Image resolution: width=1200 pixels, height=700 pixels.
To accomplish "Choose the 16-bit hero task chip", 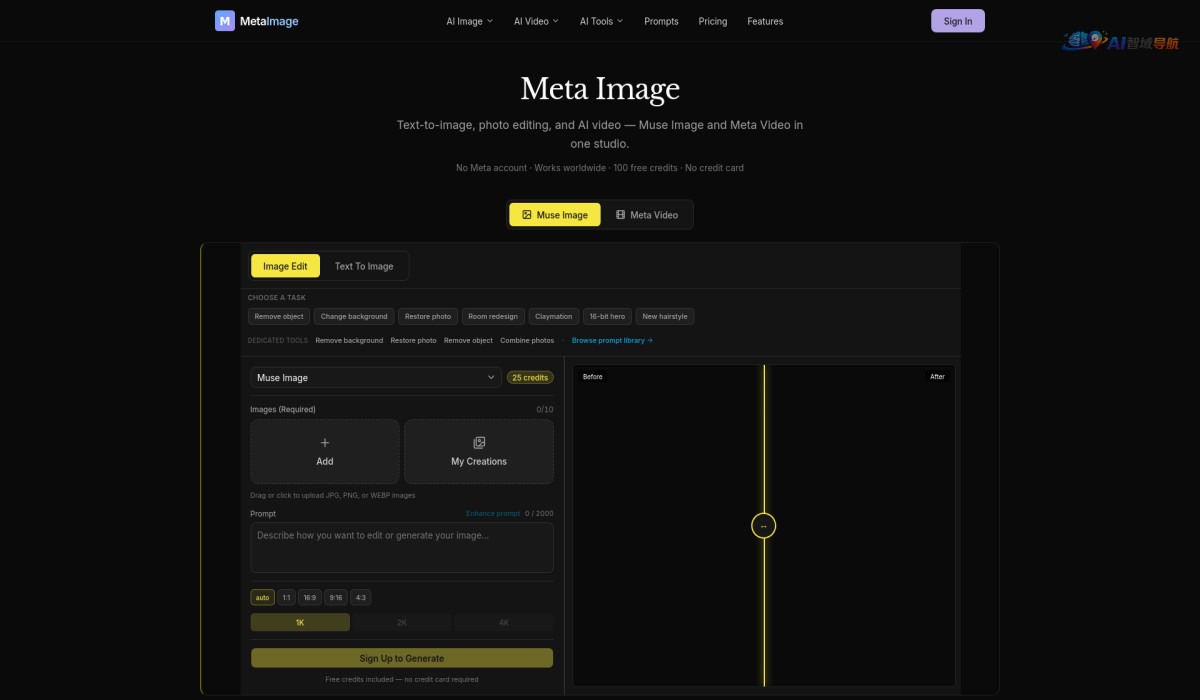I will click(607, 316).
